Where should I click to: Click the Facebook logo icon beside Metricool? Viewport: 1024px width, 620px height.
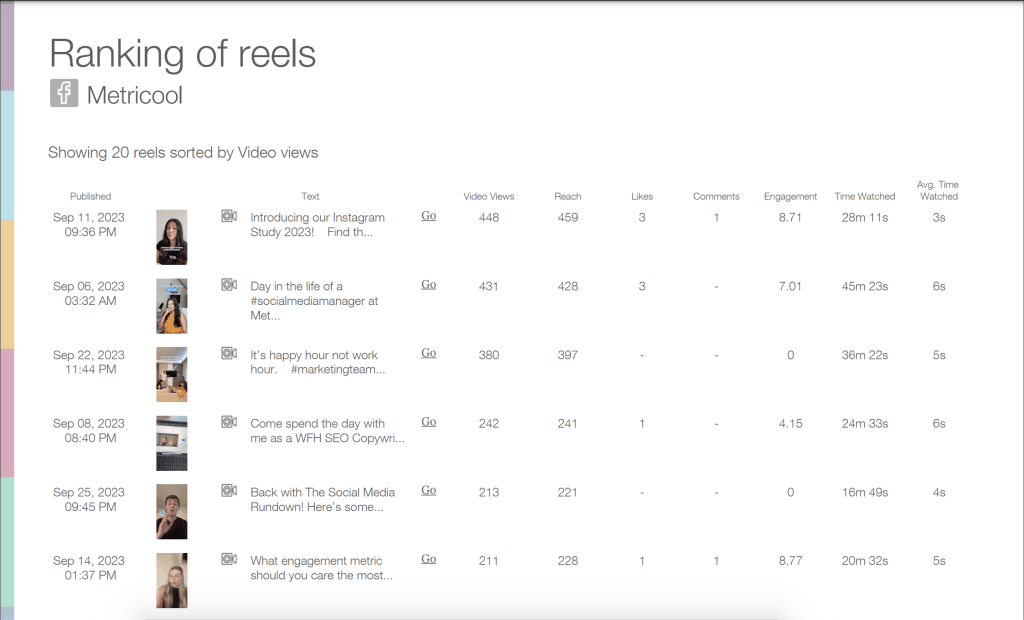64,94
